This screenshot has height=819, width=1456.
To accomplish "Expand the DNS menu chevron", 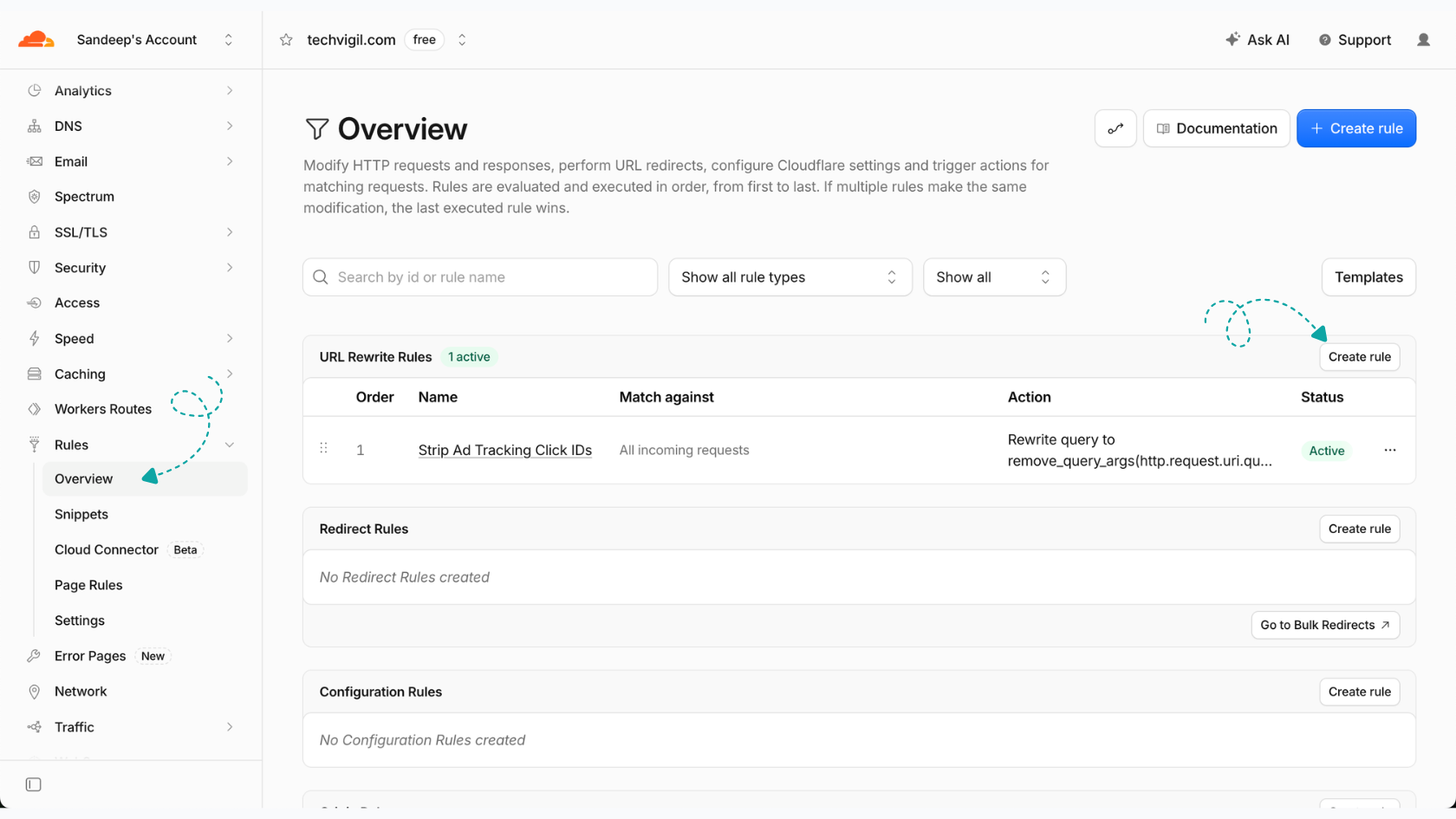I will (230, 127).
